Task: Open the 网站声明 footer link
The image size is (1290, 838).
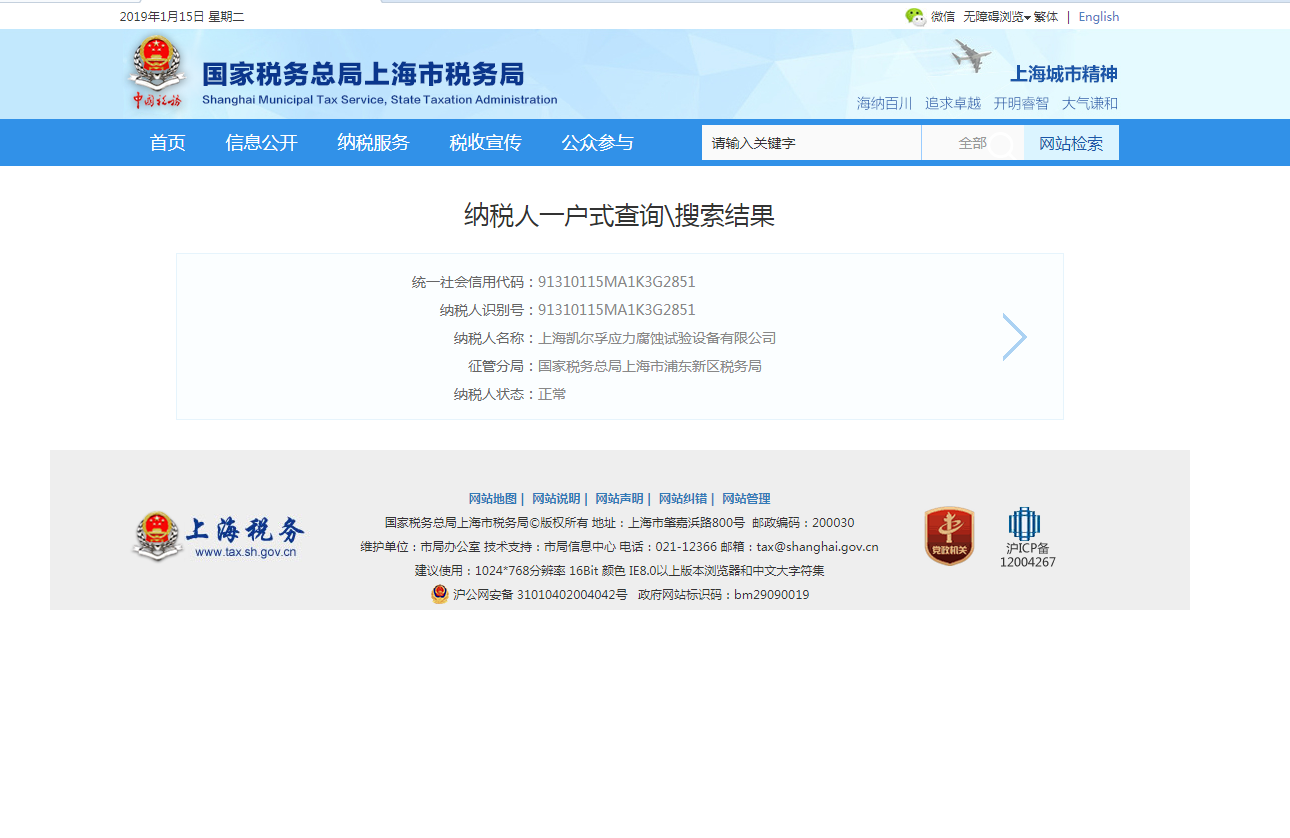Action: [619, 499]
